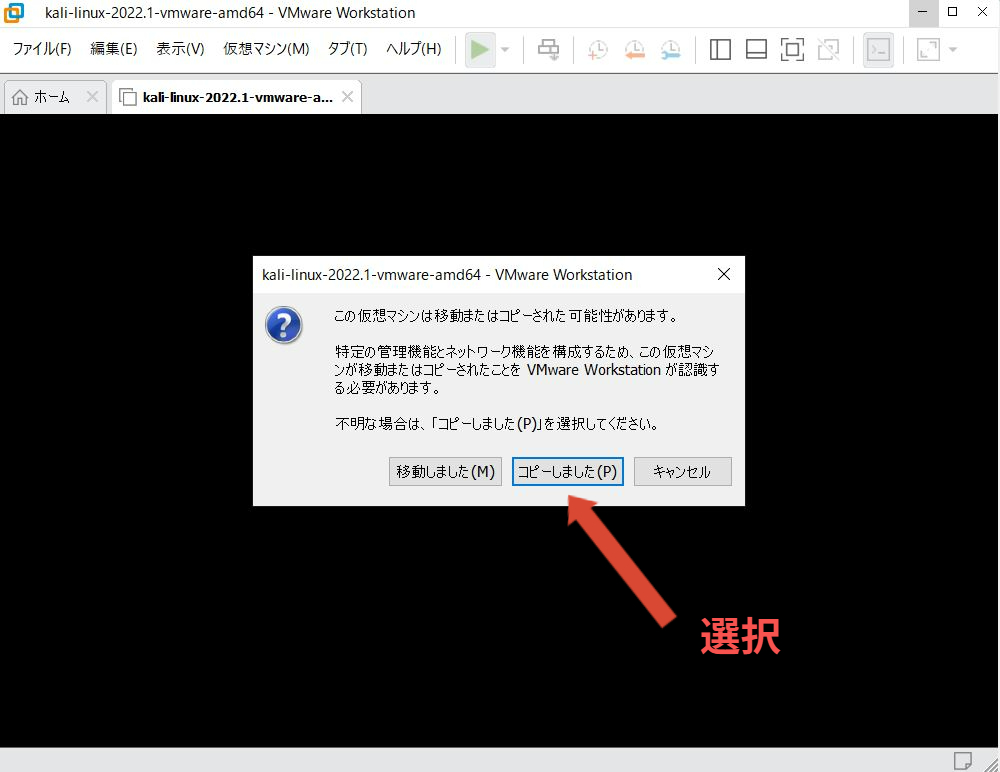This screenshot has height=772, width=1000.
Task: Toggle the thumbnail bar view icon
Action: click(x=756, y=49)
